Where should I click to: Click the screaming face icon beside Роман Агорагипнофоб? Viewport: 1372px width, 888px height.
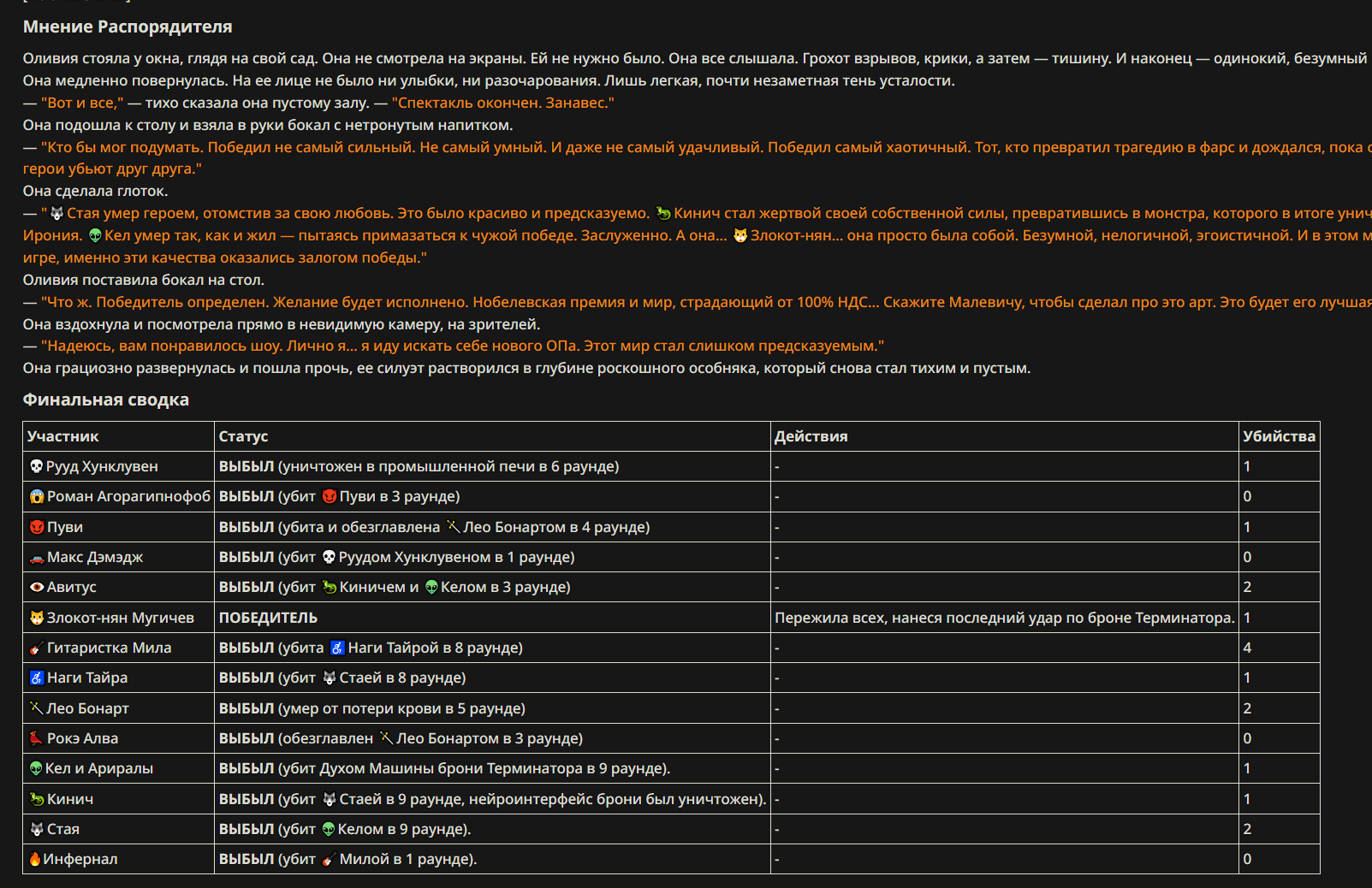(x=37, y=496)
